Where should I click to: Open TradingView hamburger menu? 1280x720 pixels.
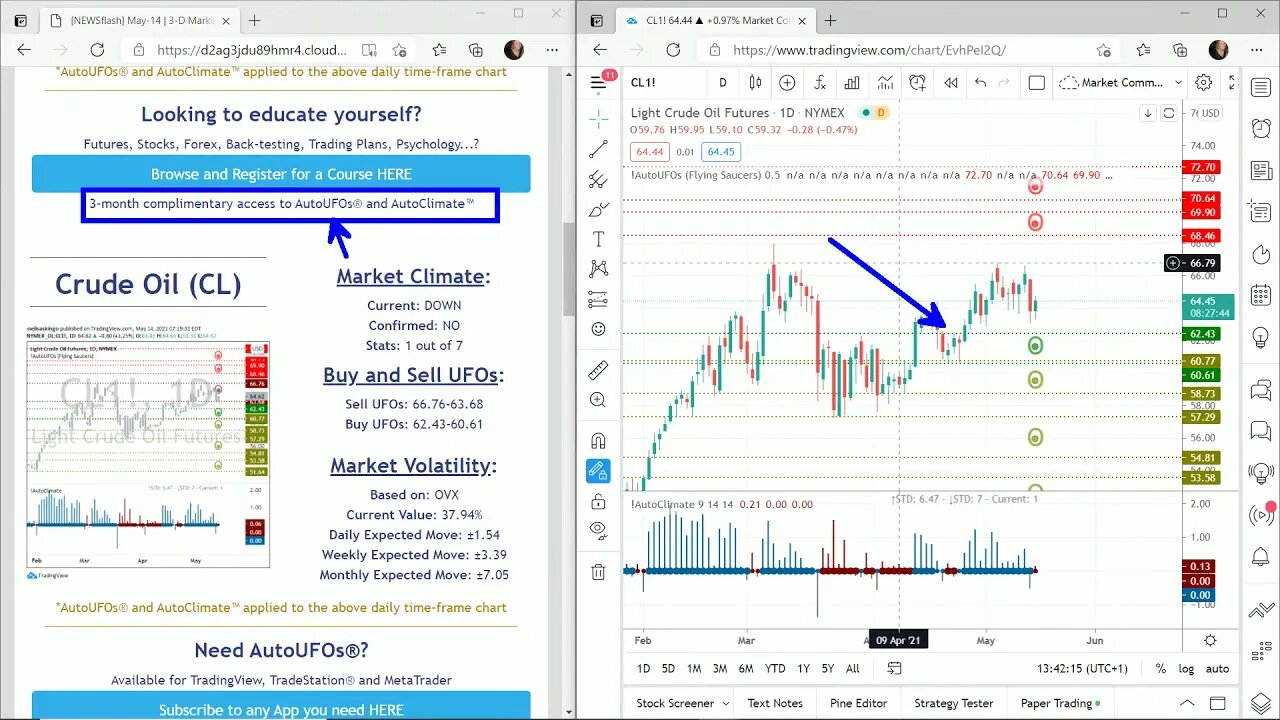598,83
